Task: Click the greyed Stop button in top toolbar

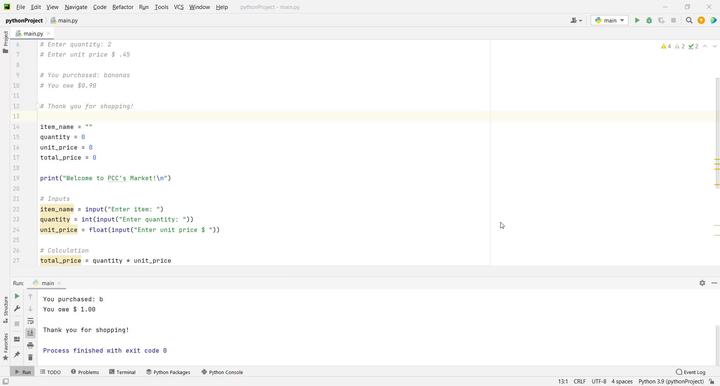Action: (x=673, y=20)
